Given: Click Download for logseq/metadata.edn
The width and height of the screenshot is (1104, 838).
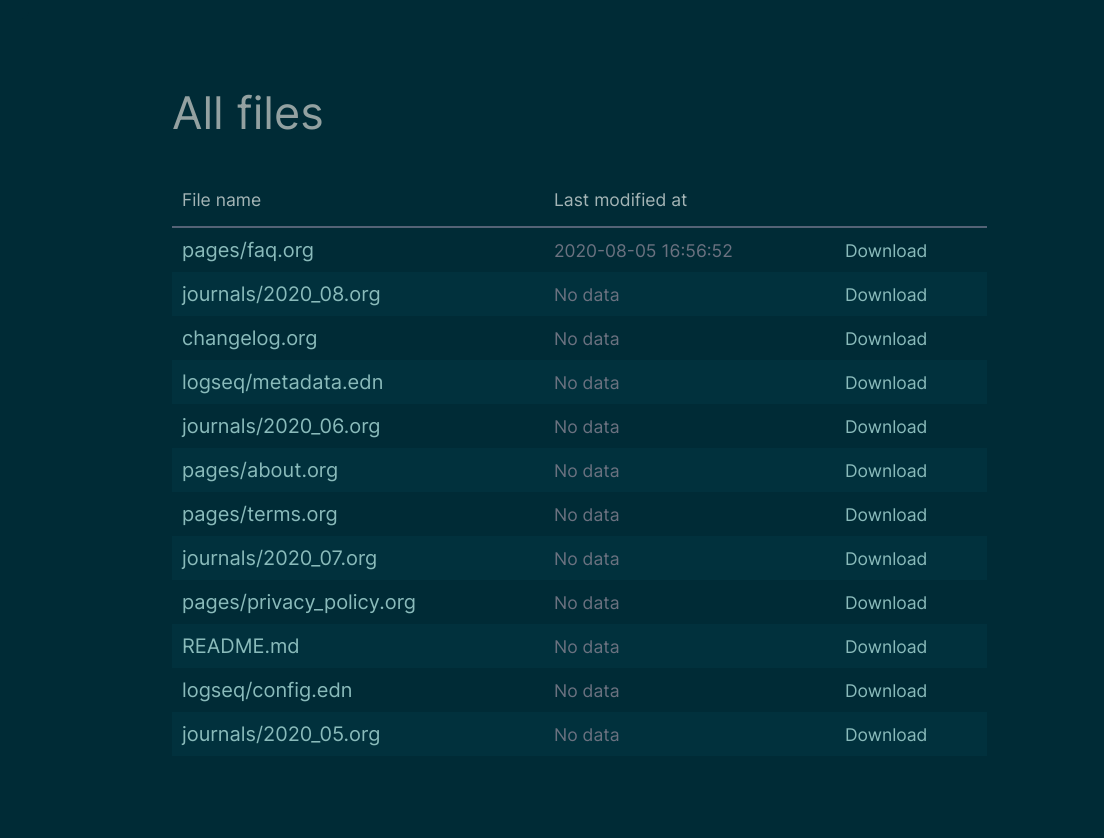Looking at the screenshot, I should [x=885, y=383].
